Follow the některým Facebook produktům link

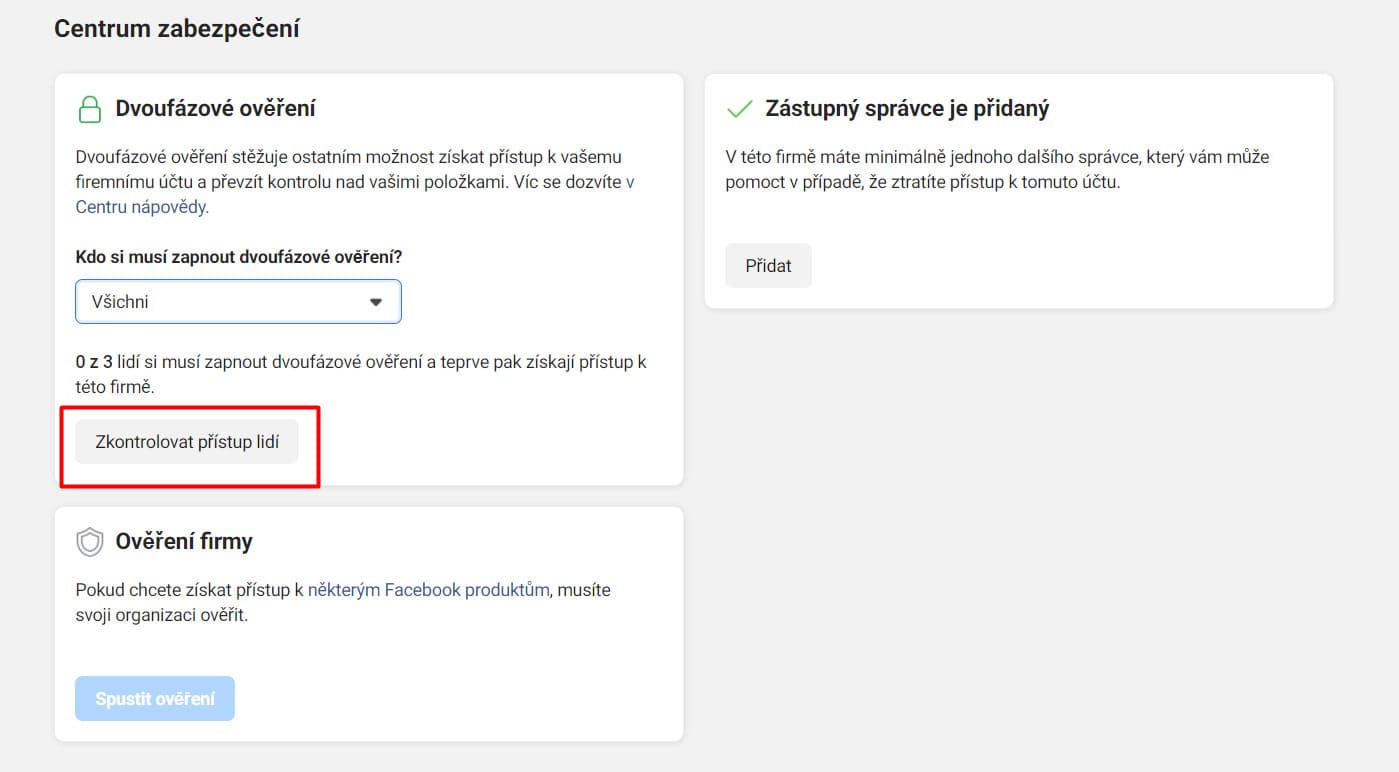pyautogui.click(x=428, y=590)
